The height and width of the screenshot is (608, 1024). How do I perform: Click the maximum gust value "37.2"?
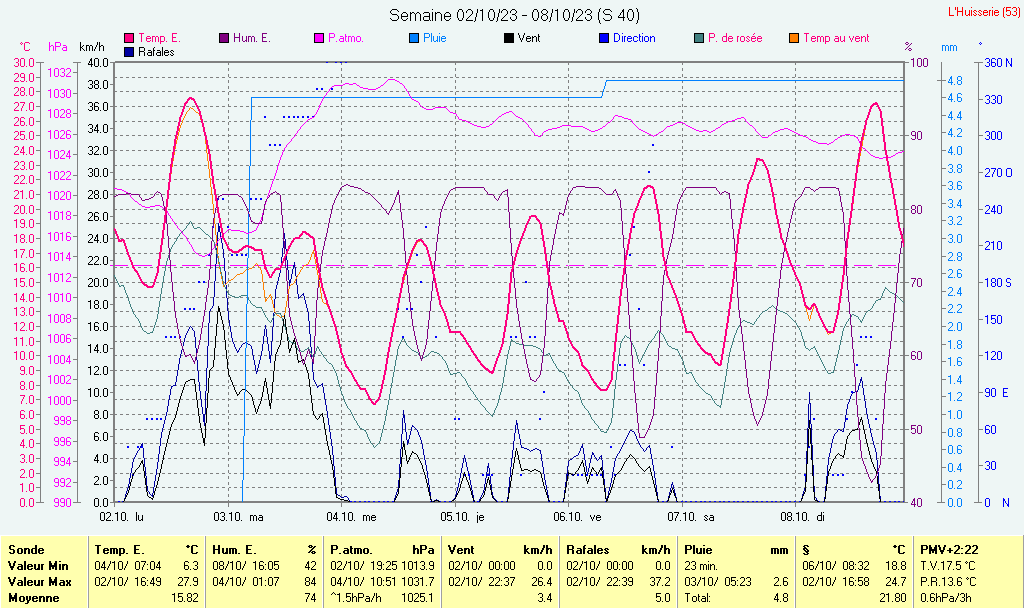coord(660,582)
